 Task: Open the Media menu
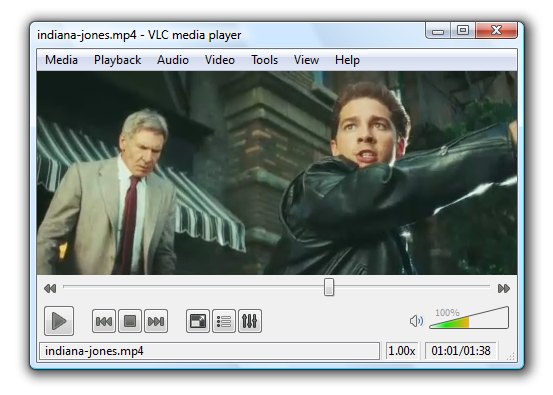click(61, 60)
